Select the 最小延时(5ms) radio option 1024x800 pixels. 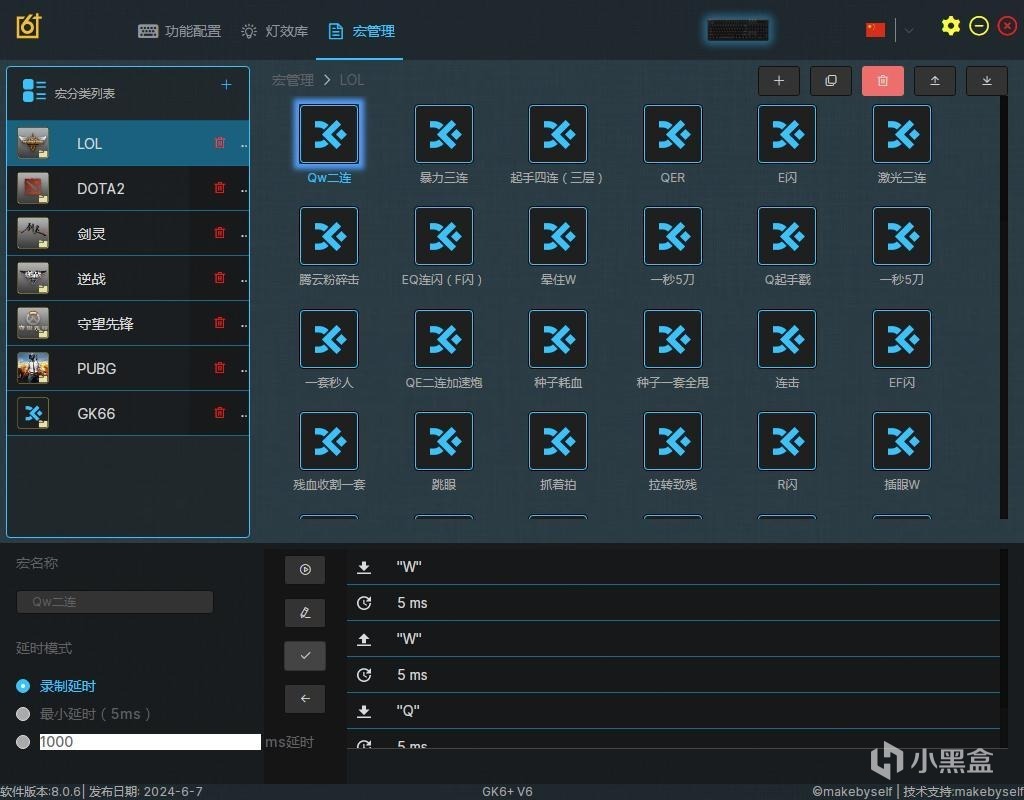[x=23, y=714]
